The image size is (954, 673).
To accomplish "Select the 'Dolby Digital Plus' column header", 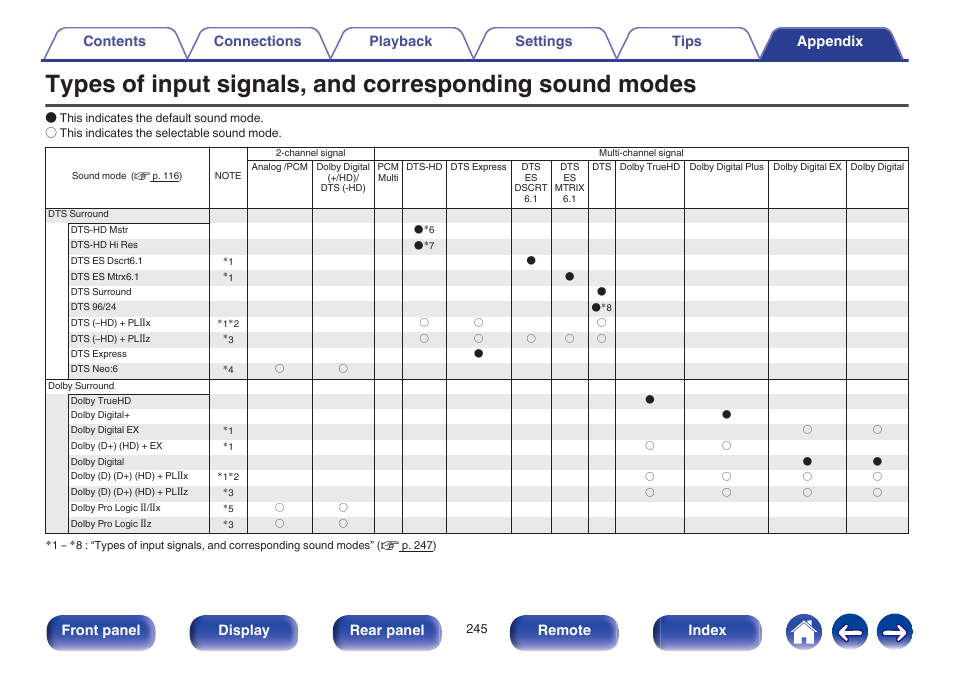I will (x=726, y=167).
